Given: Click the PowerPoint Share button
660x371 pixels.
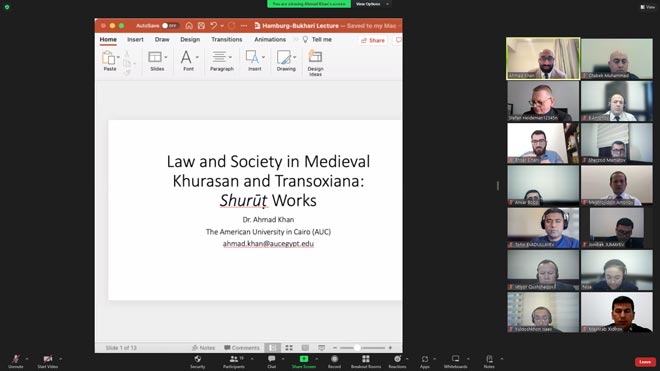Looking at the screenshot, I should [x=373, y=40].
